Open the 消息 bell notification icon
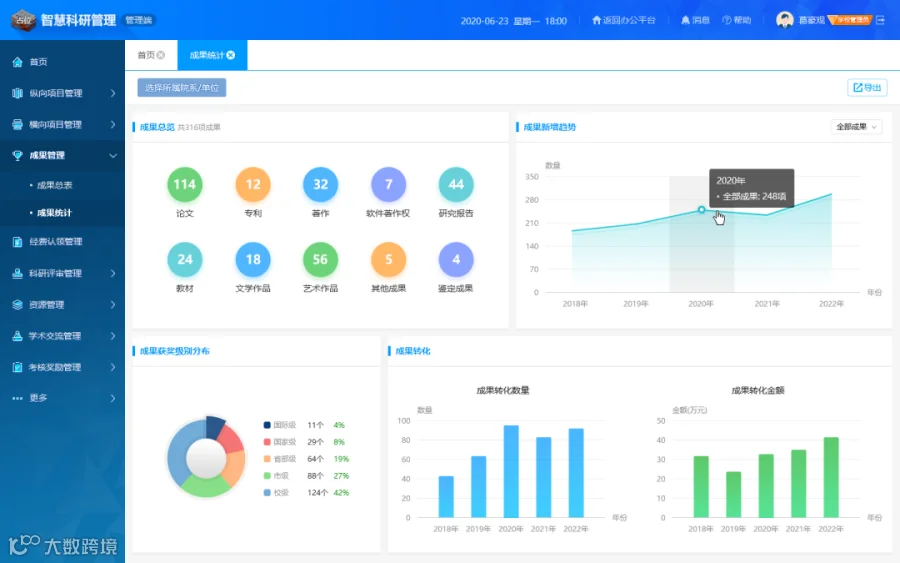 685,20
